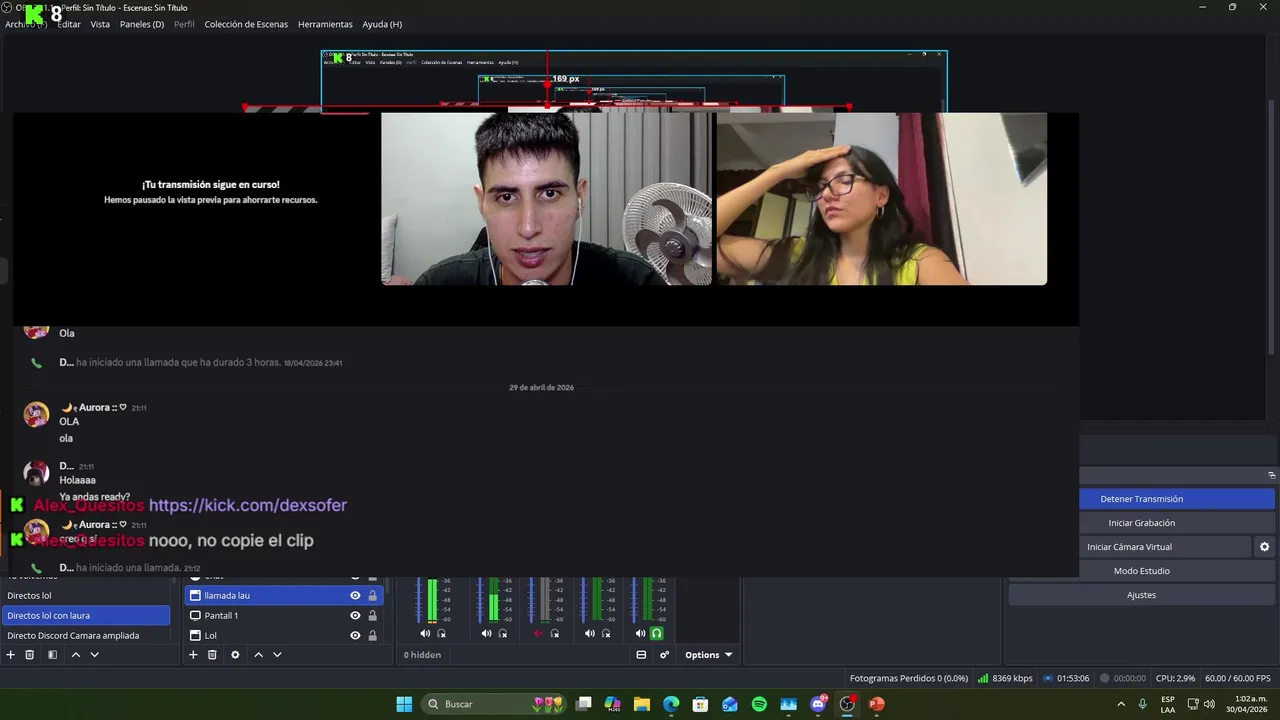Switch the audio mixer layout icon

641,655
